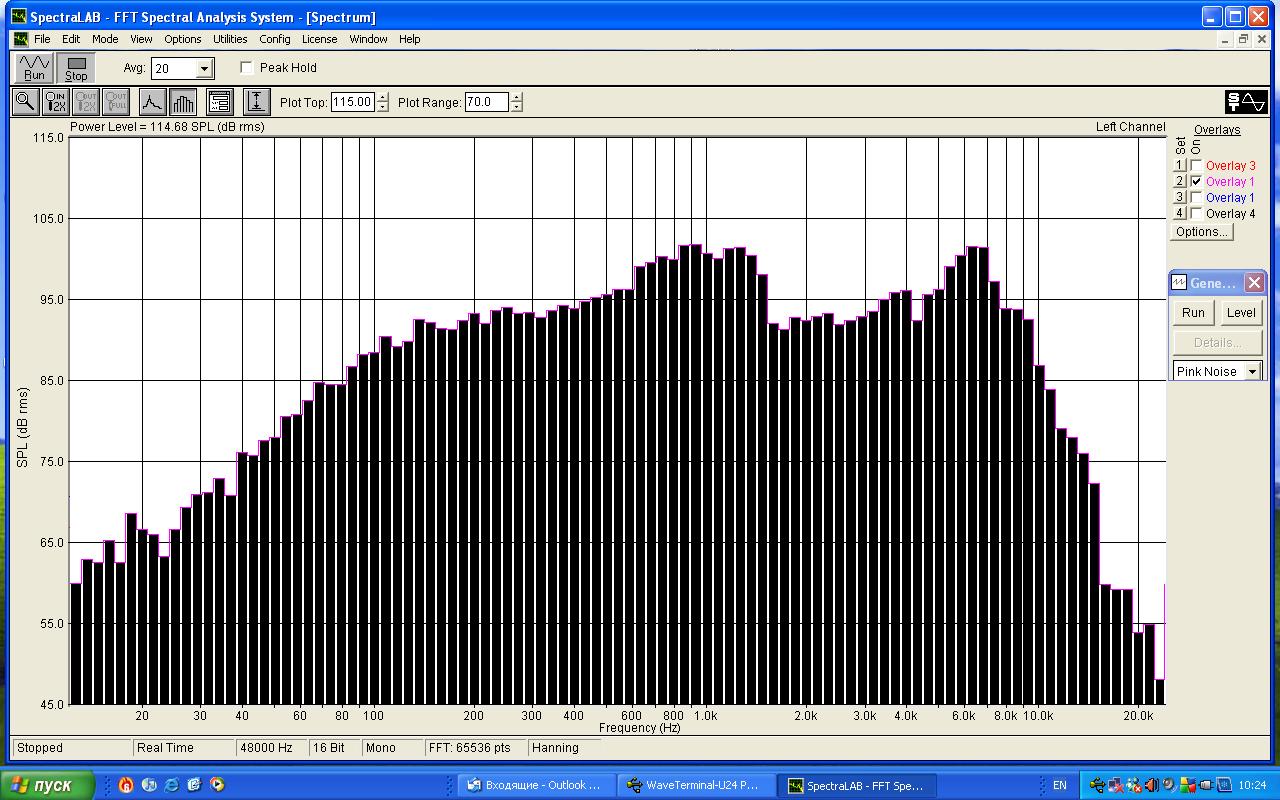Click the amplitude autoscale icon
Viewport: 1280px width, 800px height.
257,101
